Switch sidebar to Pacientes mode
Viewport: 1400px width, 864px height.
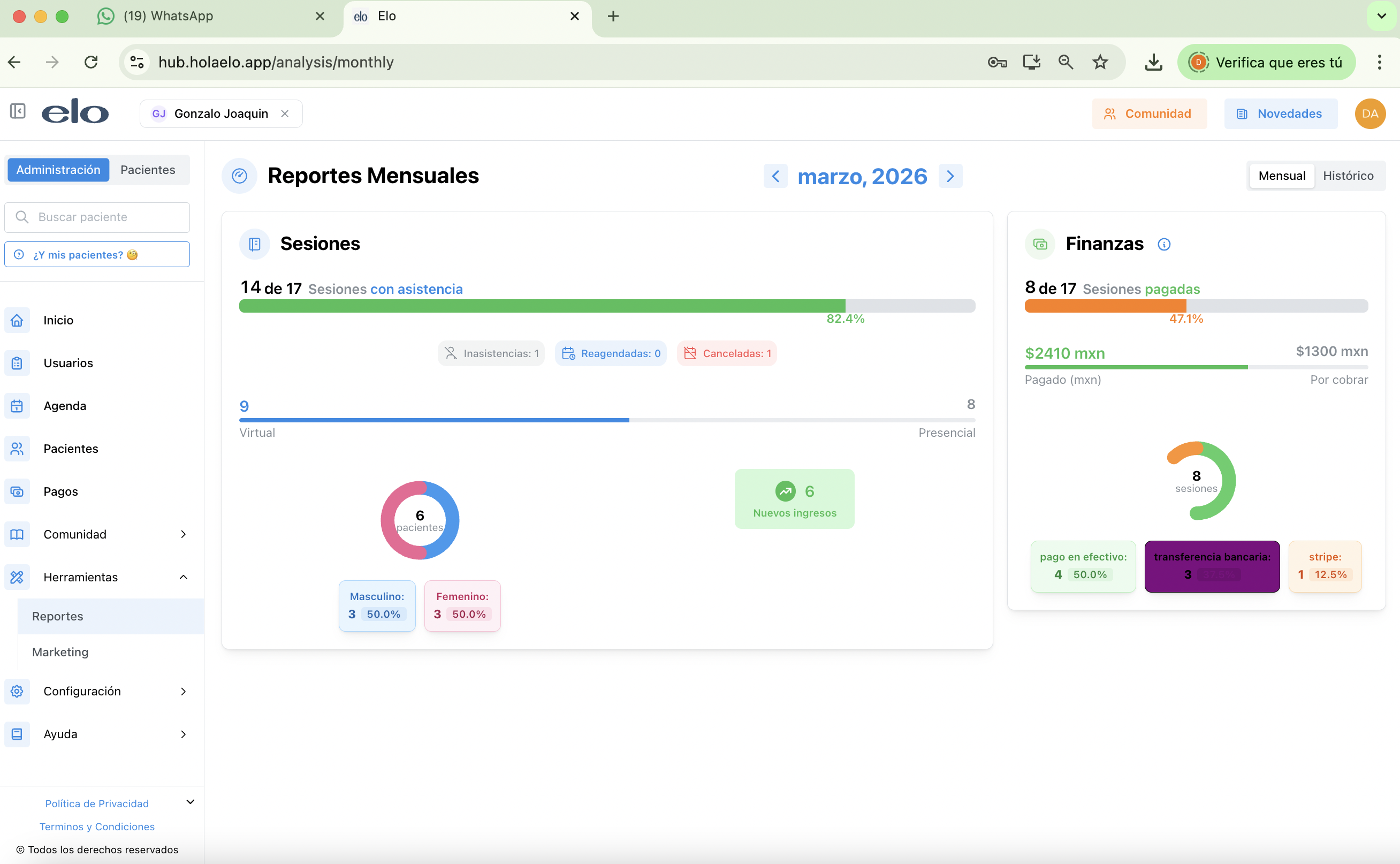point(147,170)
